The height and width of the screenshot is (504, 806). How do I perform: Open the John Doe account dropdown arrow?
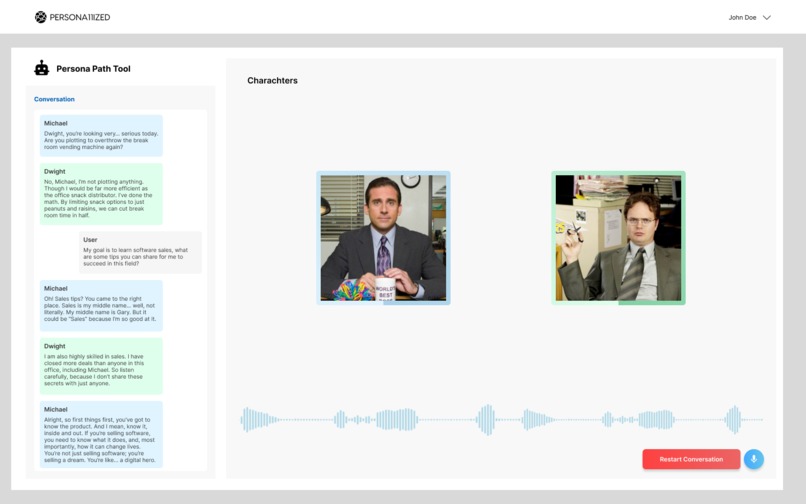pos(766,17)
